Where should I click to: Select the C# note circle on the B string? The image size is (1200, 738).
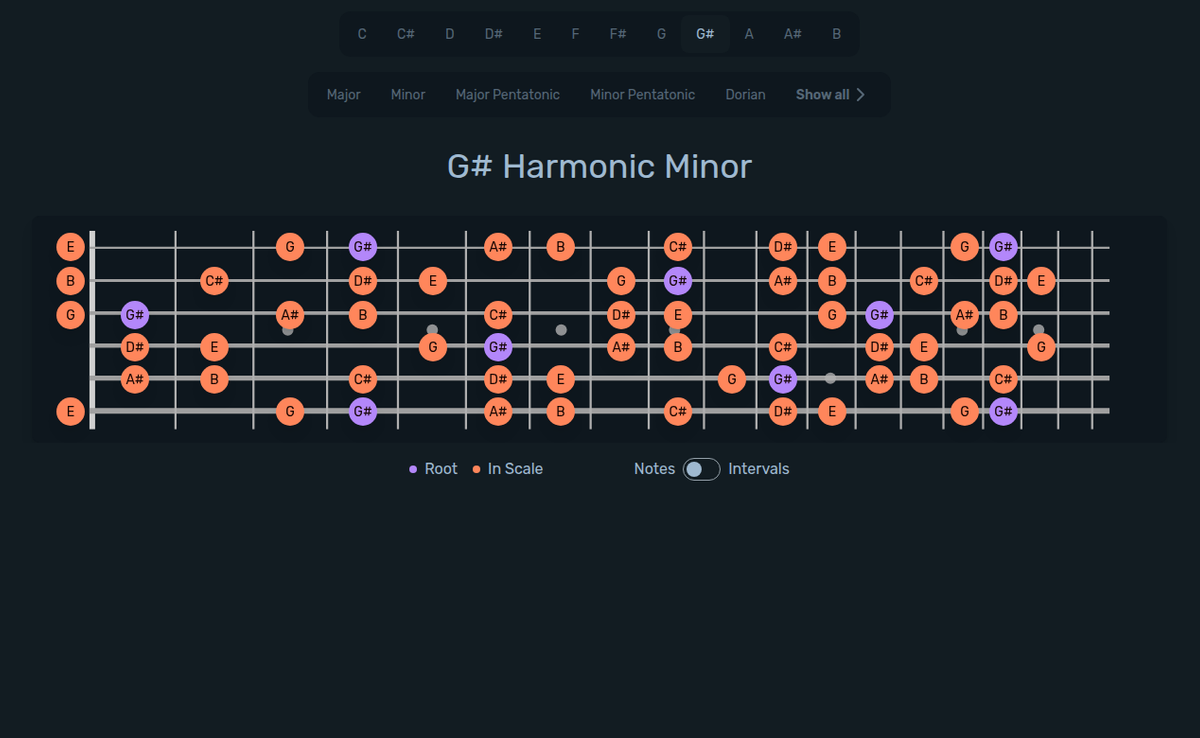(x=214, y=281)
